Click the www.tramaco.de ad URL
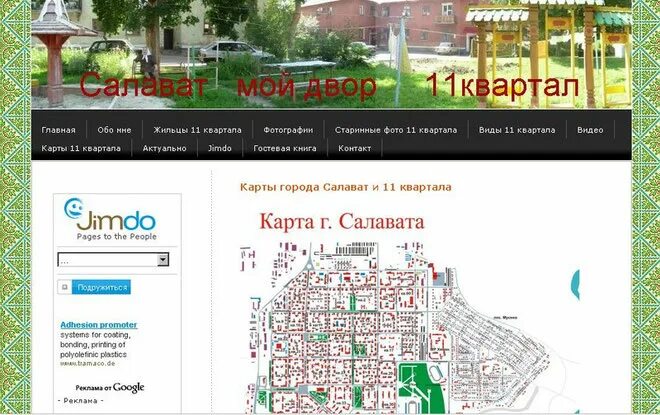The width and height of the screenshot is (660, 415). (x=88, y=364)
